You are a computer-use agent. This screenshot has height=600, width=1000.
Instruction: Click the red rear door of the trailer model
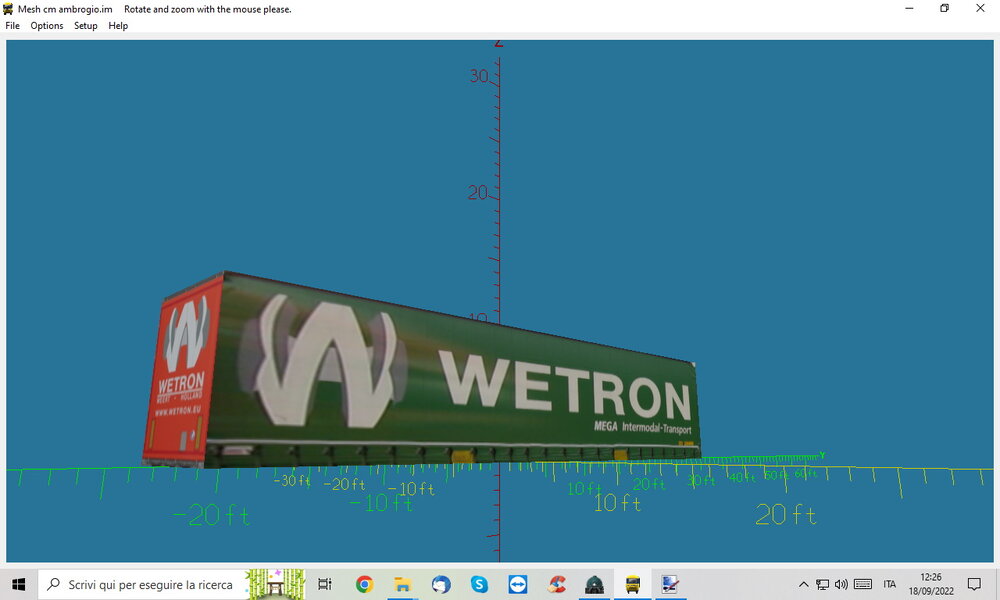[x=182, y=373]
